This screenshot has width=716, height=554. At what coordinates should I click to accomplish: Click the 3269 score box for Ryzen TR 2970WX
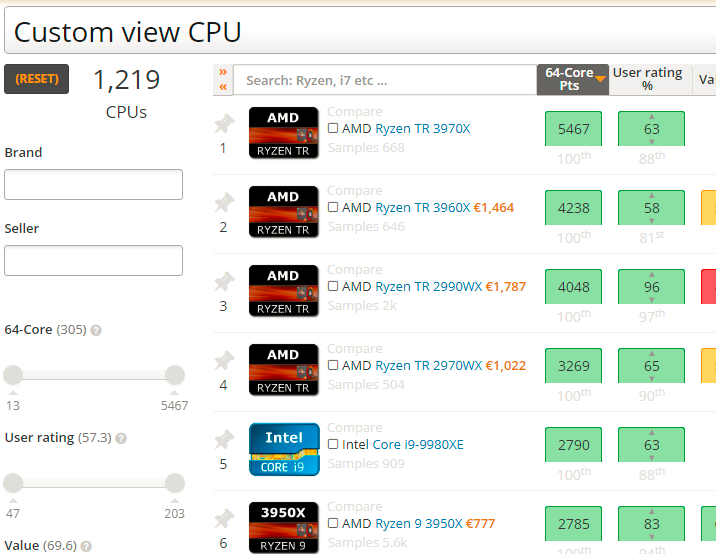(574, 366)
